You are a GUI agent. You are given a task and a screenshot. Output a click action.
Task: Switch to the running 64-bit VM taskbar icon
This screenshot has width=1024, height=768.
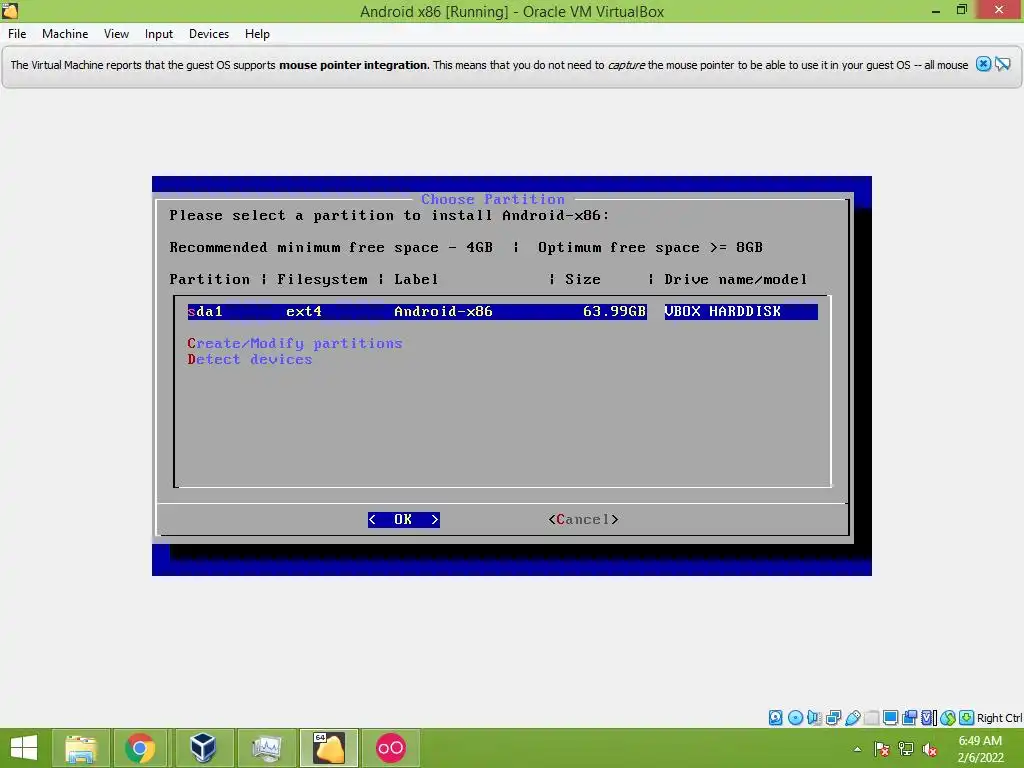(x=328, y=748)
